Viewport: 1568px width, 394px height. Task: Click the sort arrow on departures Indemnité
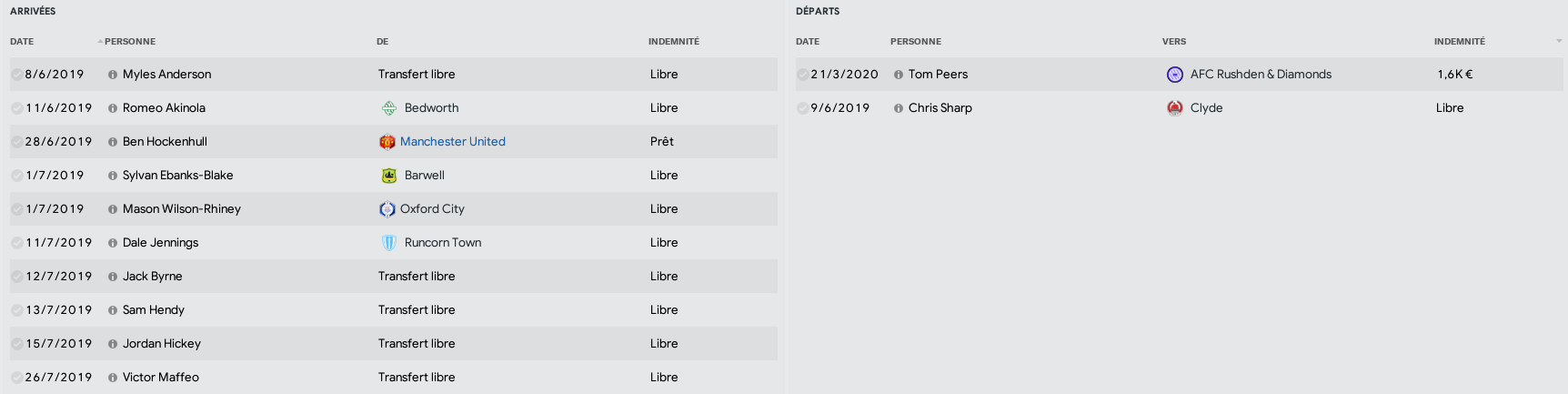[1559, 41]
